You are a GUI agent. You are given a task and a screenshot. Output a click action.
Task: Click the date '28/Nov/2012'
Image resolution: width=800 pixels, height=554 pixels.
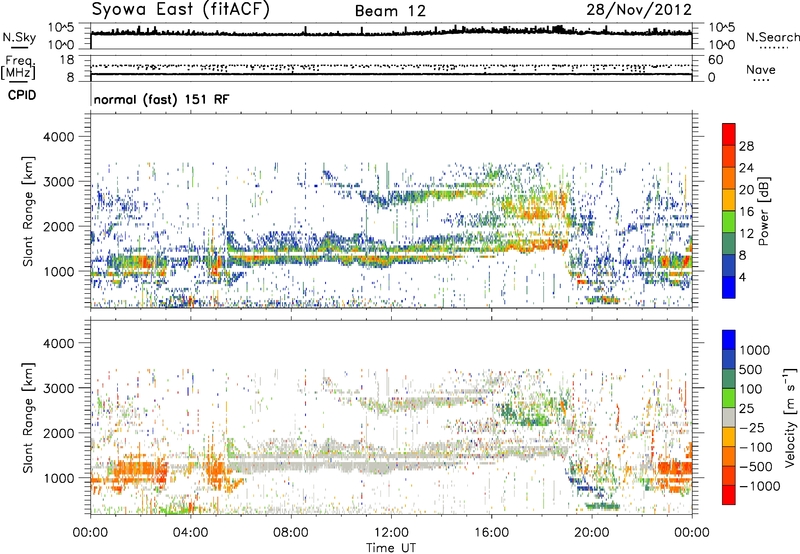(x=639, y=9)
